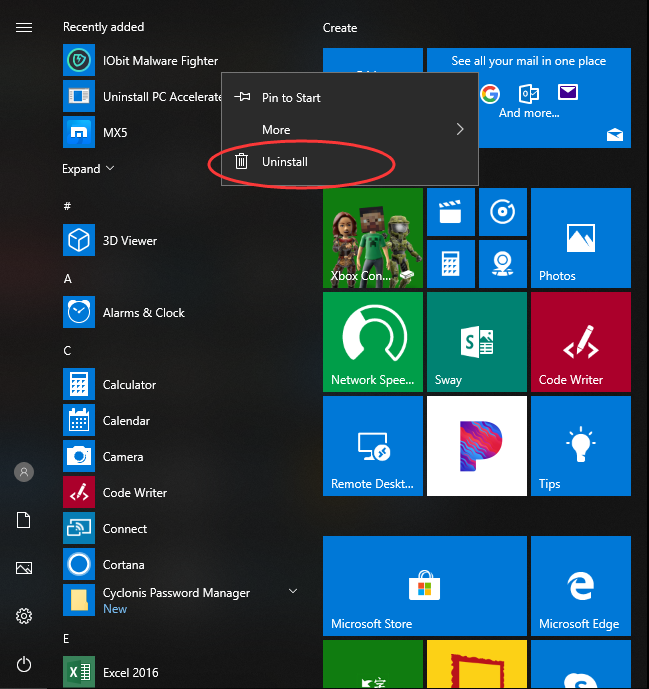Click the 'E' letter group header
The image size is (649, 689).
point(66,638)
